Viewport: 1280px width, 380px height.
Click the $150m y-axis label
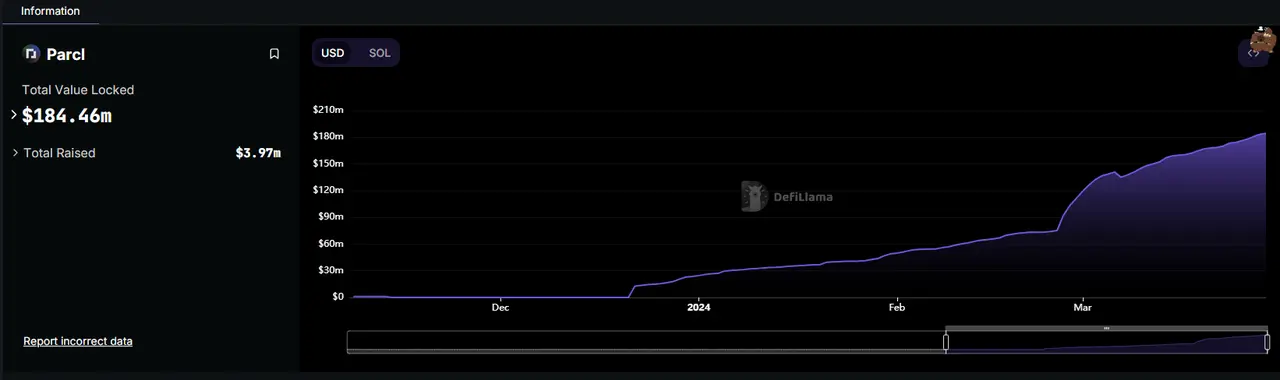click(x=328, y=163)
